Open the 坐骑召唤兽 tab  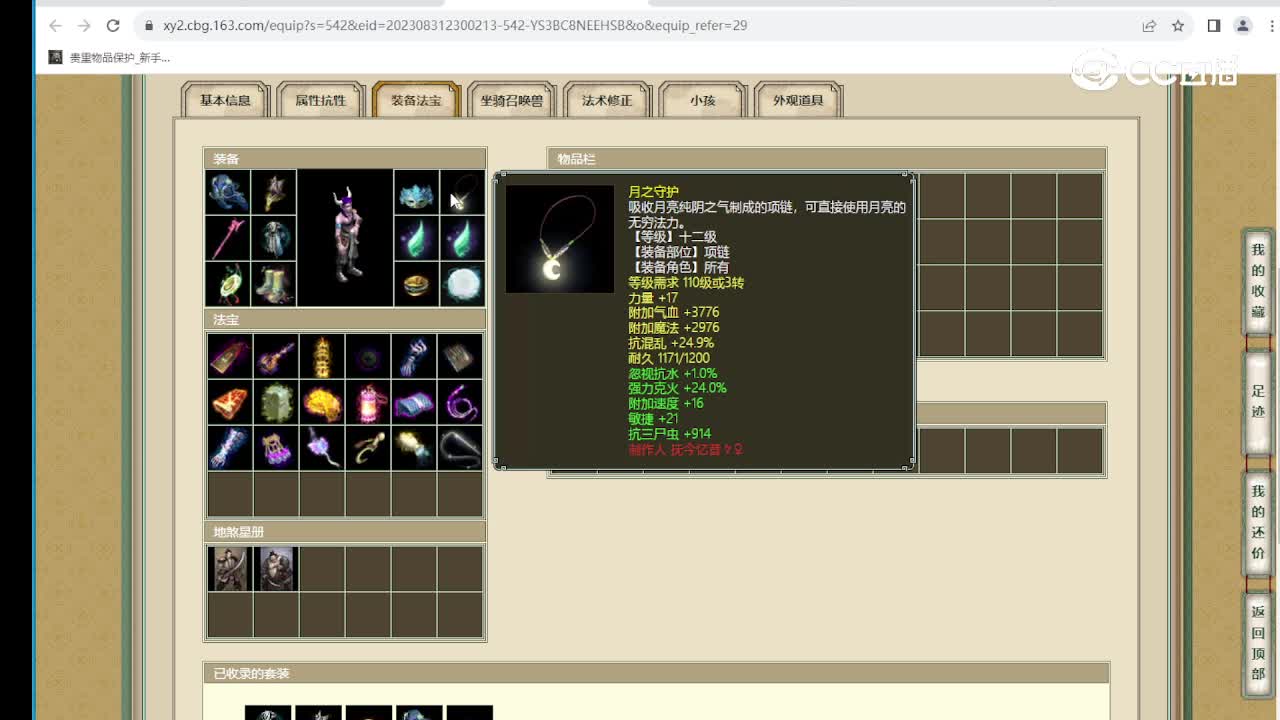point(511,100)
